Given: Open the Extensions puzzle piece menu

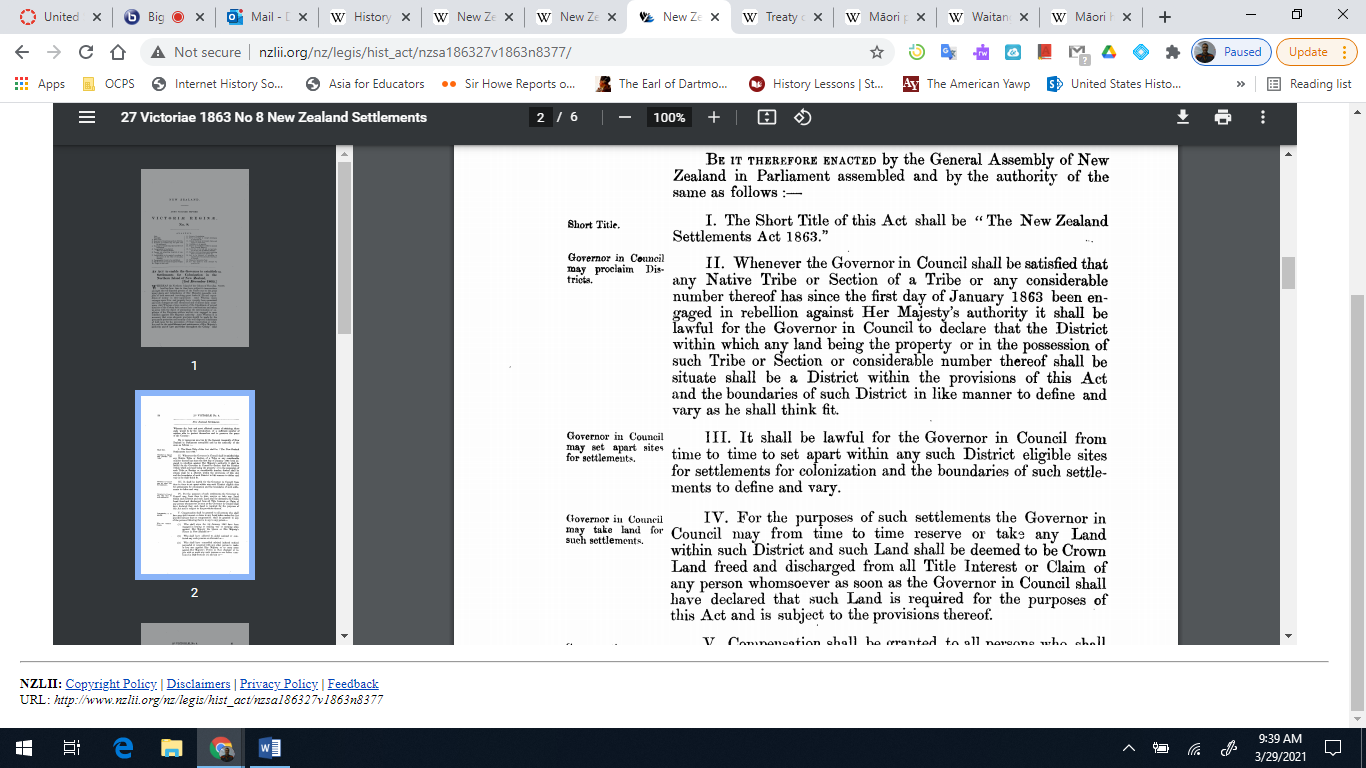Looking at the screenshot, I should 1173,52.
